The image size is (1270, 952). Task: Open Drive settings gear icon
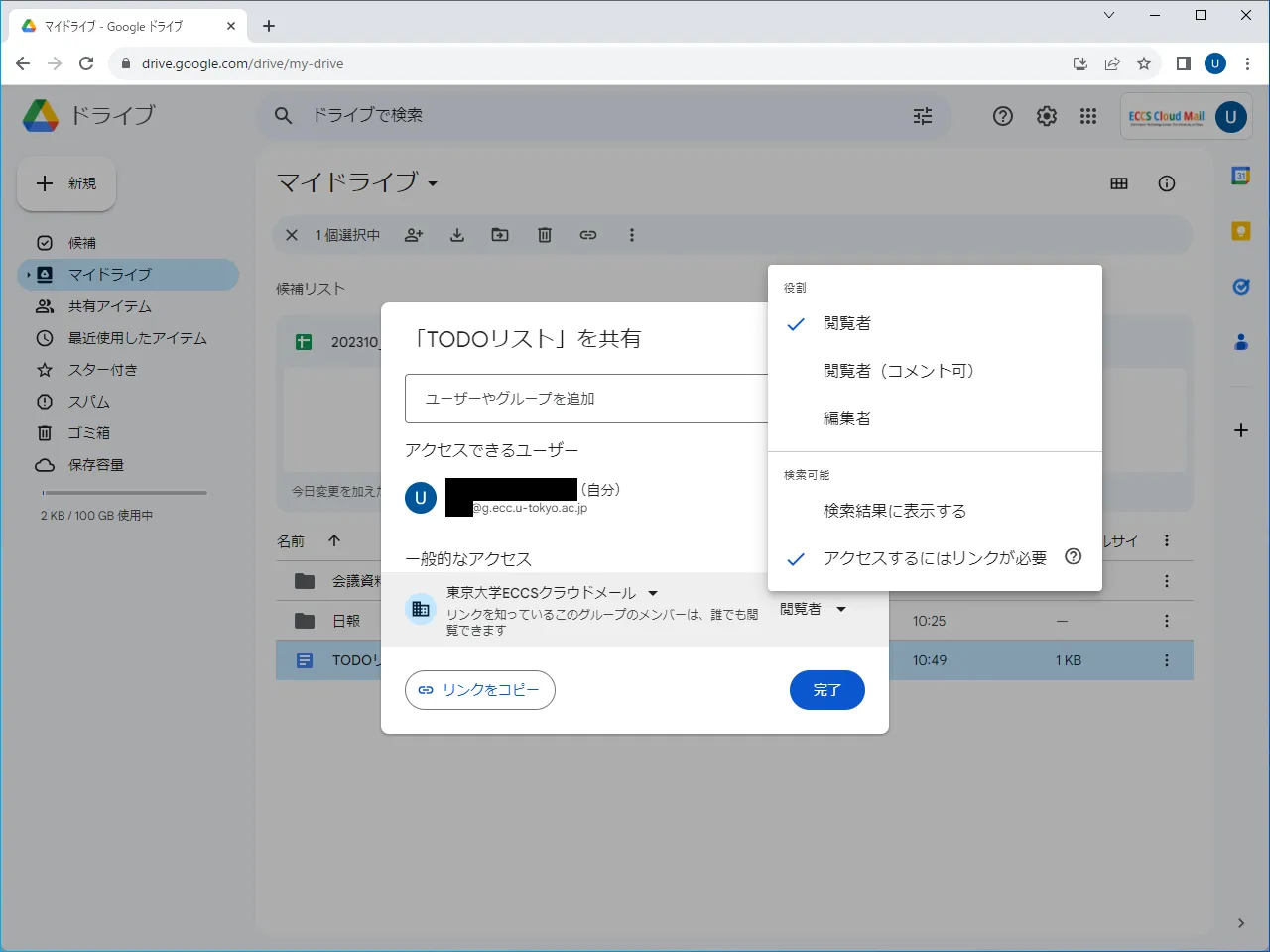pyautogui.click(x=1047, y=116)
